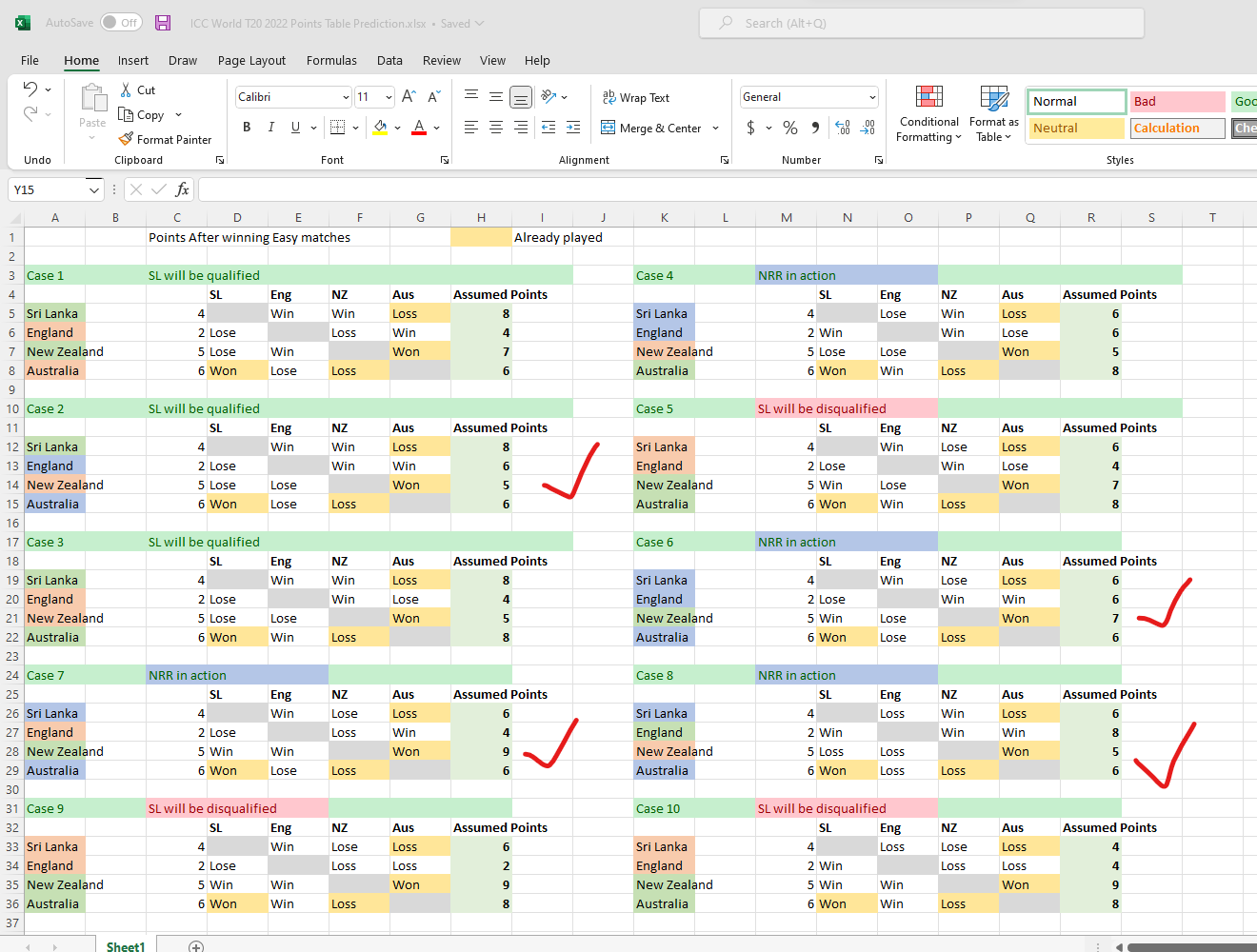Open the Format as Table menu
Viewport: 1257px width, 952px height.
pyautogui.click(x=994, y=113)
